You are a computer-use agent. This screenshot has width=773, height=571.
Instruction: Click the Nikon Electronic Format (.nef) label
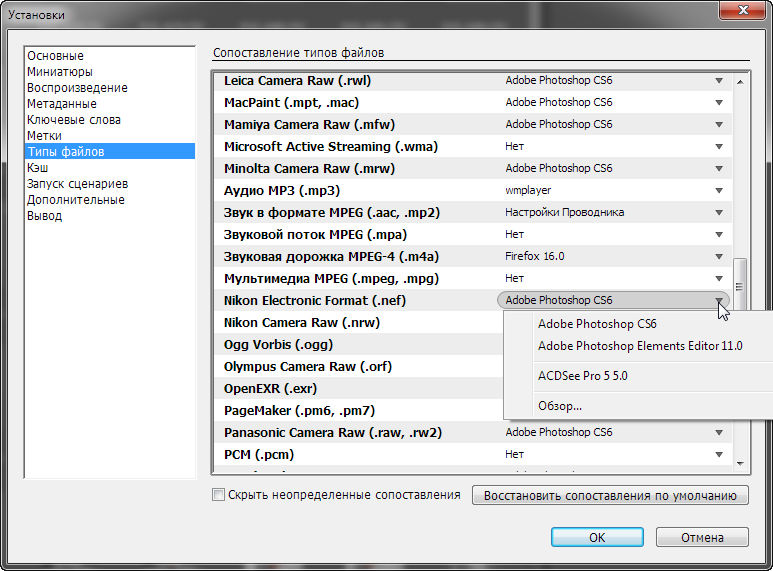click(x=315, y=301)
